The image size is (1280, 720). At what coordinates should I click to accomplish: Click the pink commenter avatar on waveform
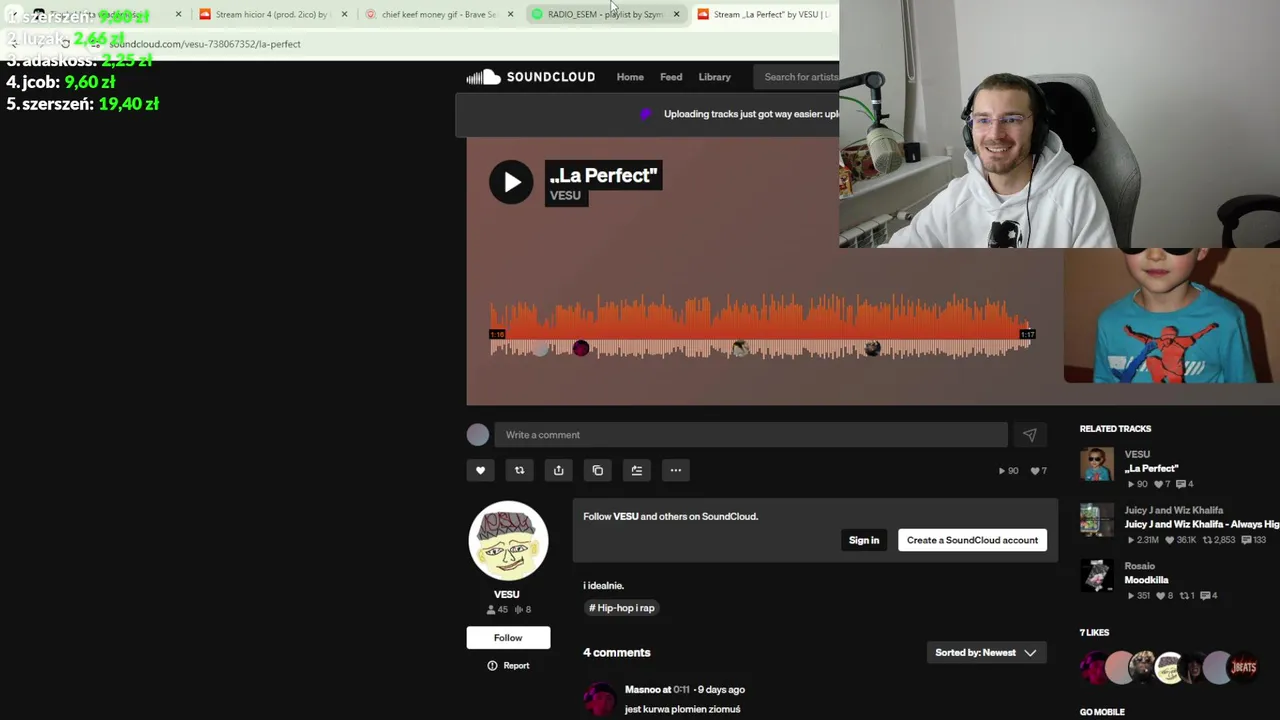click(581, 348)
